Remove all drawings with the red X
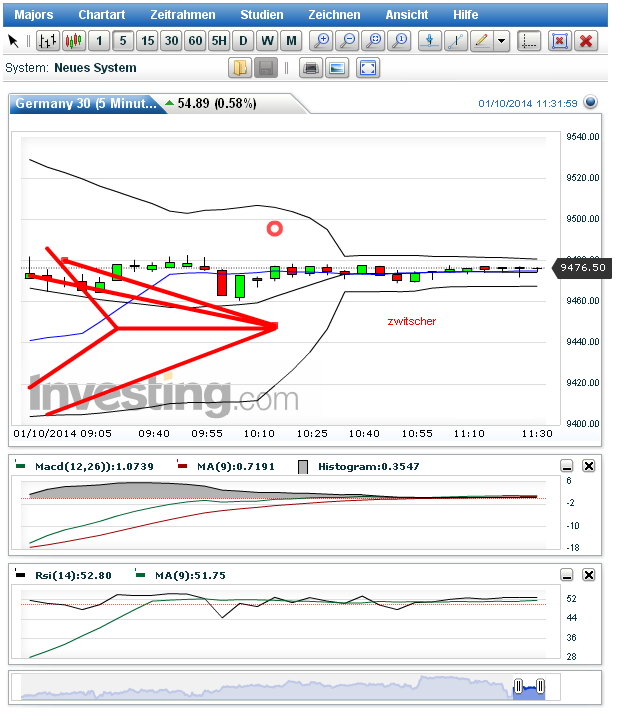This screenshot has width=642, height=721. point(586,41)
